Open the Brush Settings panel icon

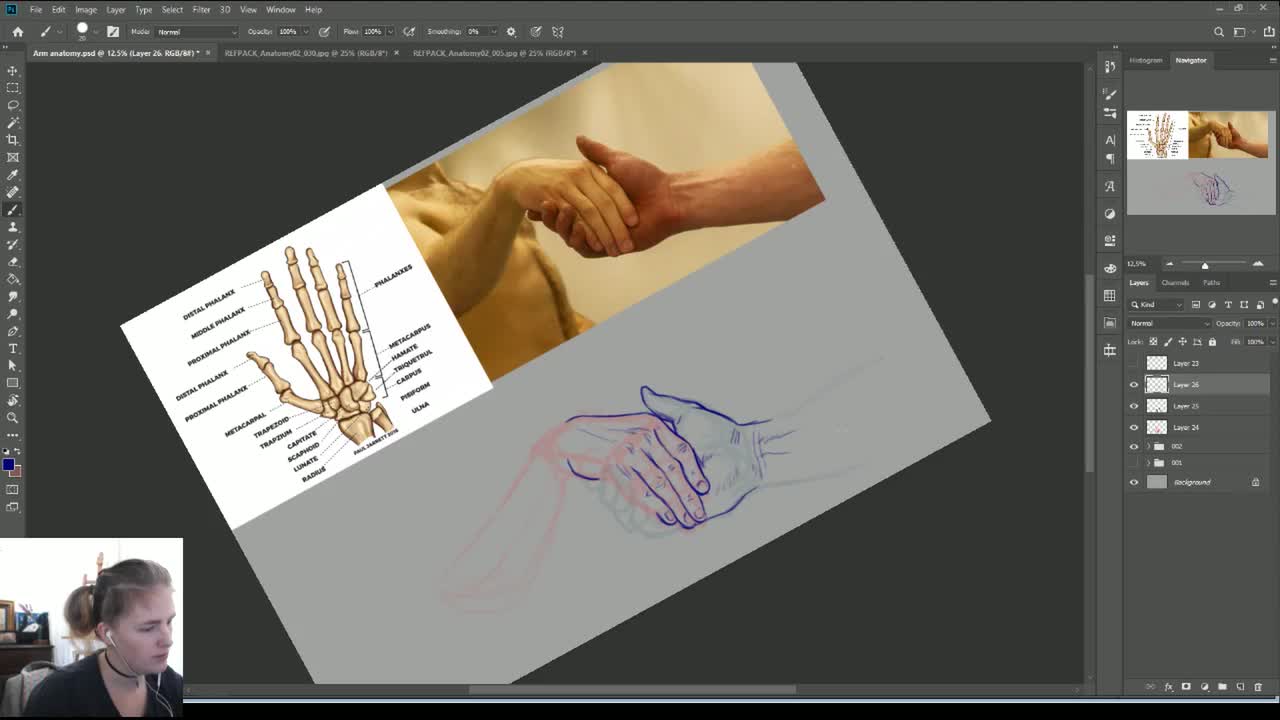point(1110,96)
